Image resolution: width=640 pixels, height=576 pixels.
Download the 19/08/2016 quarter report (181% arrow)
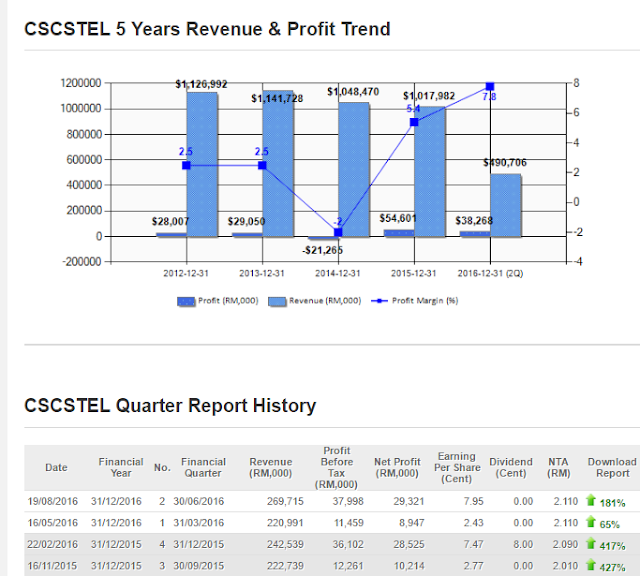[x=591, y=500]
